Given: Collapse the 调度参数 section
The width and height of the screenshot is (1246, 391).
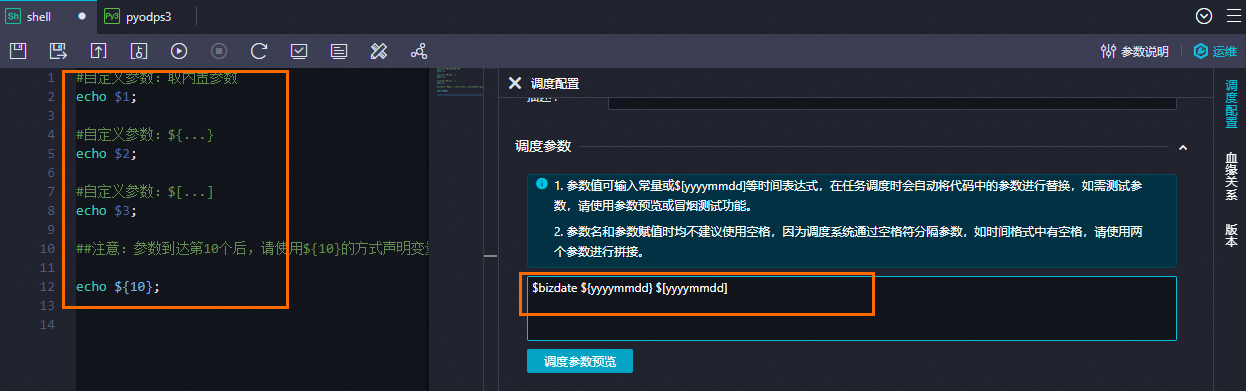Looking at the screenshot, I should (1183, 147).
